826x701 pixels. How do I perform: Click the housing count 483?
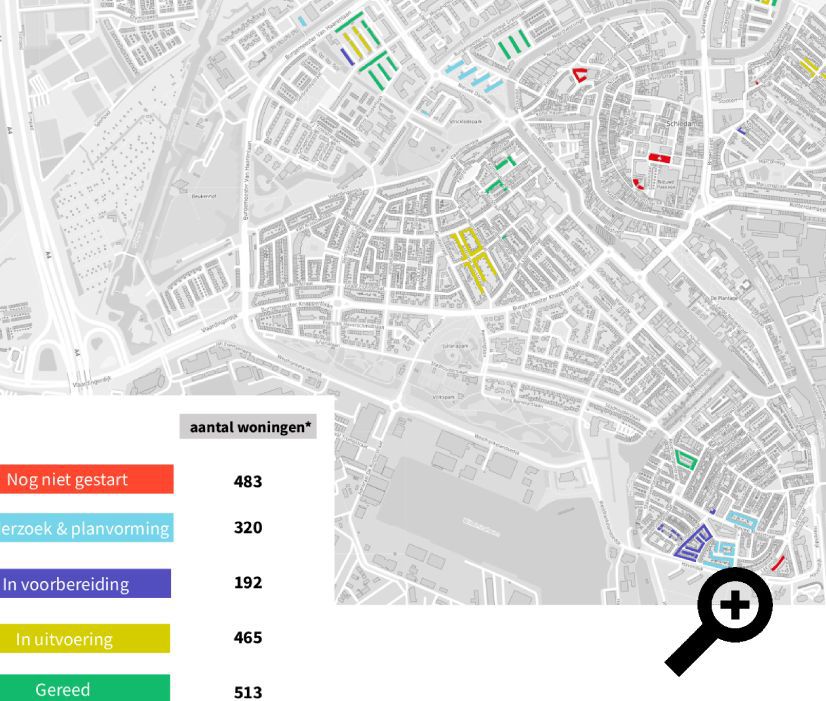(x=248, y=481)
